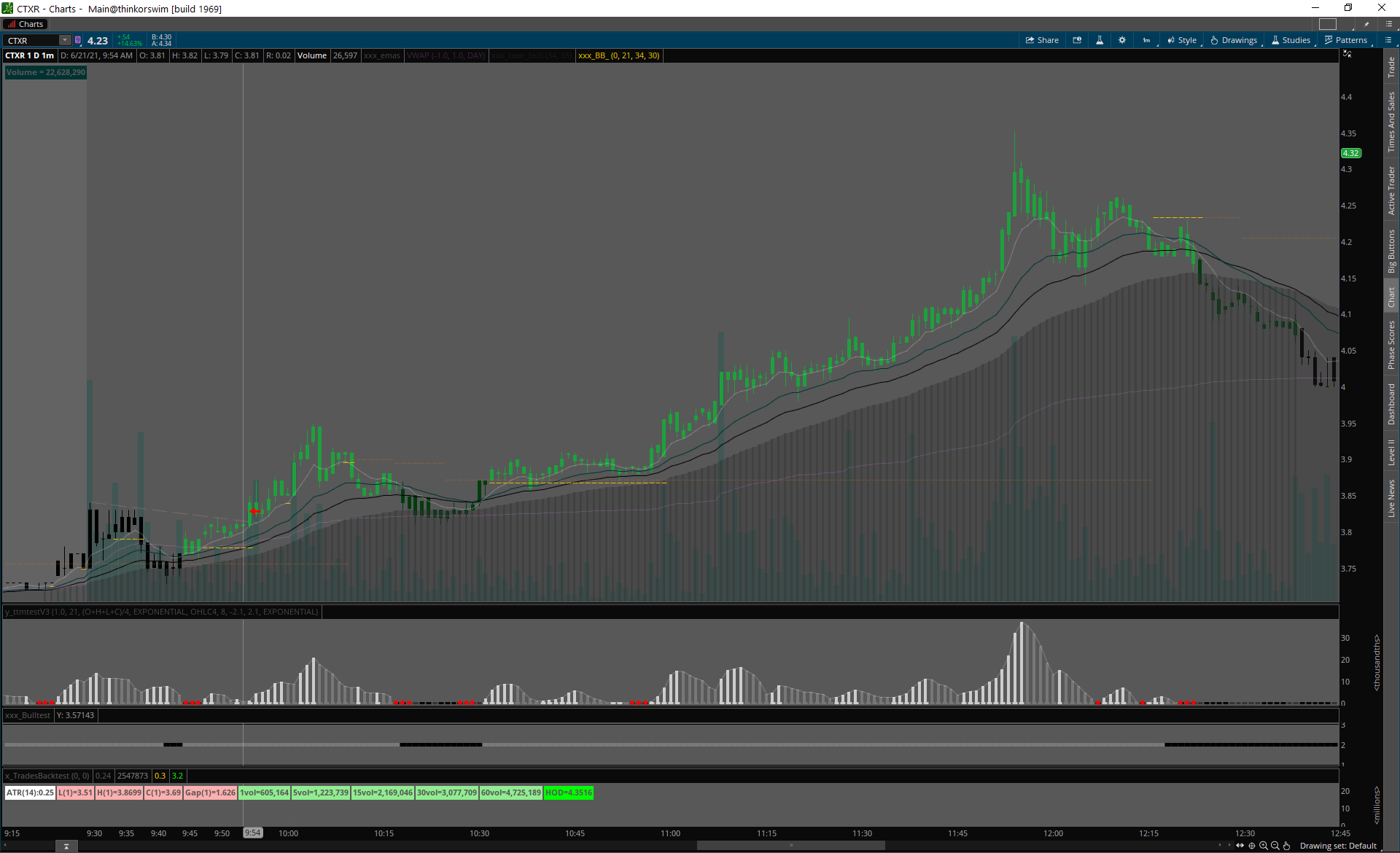Toggle the Active Trader side panel

[1391, 190]
